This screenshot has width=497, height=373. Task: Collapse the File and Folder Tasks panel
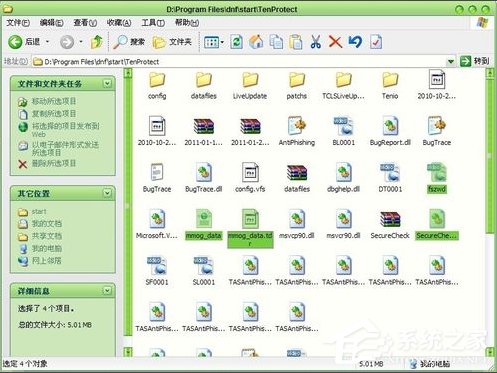click(107, 83)
